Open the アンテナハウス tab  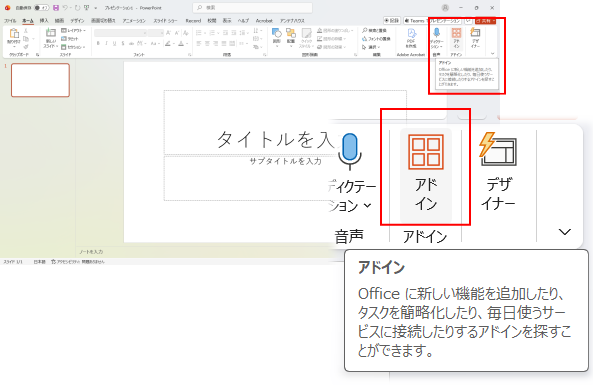click(x=292, y=21)
